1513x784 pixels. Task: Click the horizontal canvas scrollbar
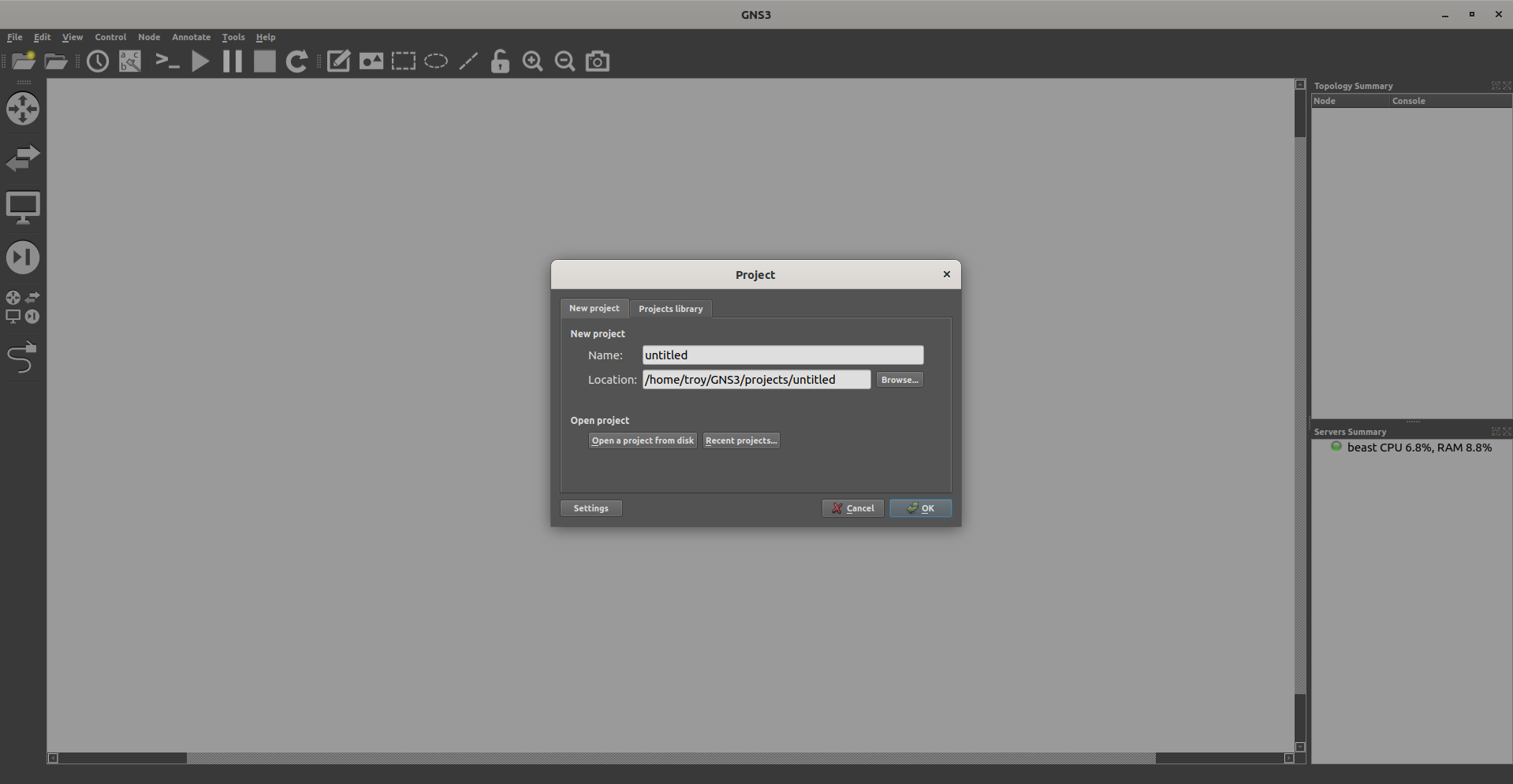tap(671, 758)
